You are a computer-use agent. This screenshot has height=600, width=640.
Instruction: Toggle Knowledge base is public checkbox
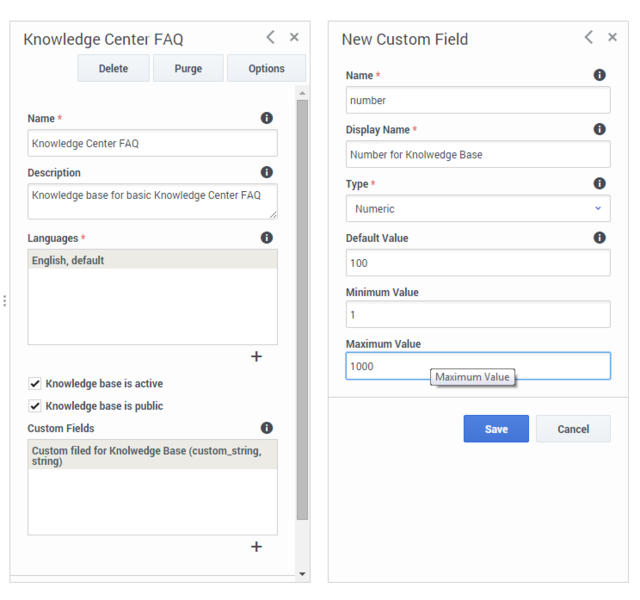(x=35, y=406)
